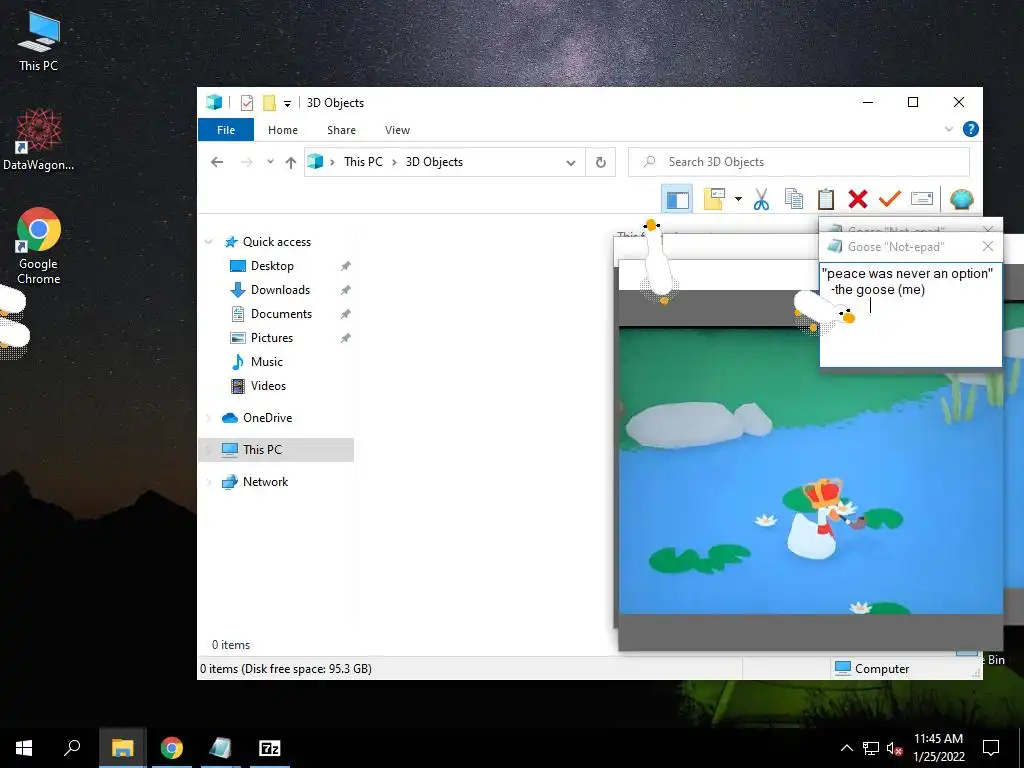This screenshot has height=768, width=1024.
Task: Close the Goose Not-epad window
Action: (988, 246)
